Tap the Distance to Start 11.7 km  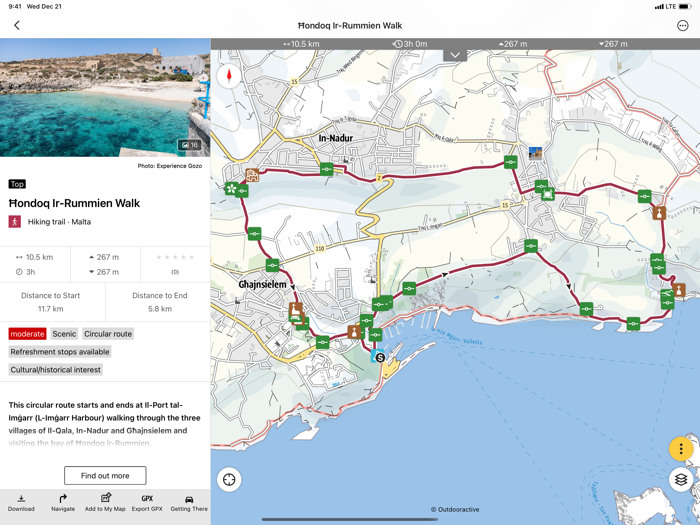[50, 302]
